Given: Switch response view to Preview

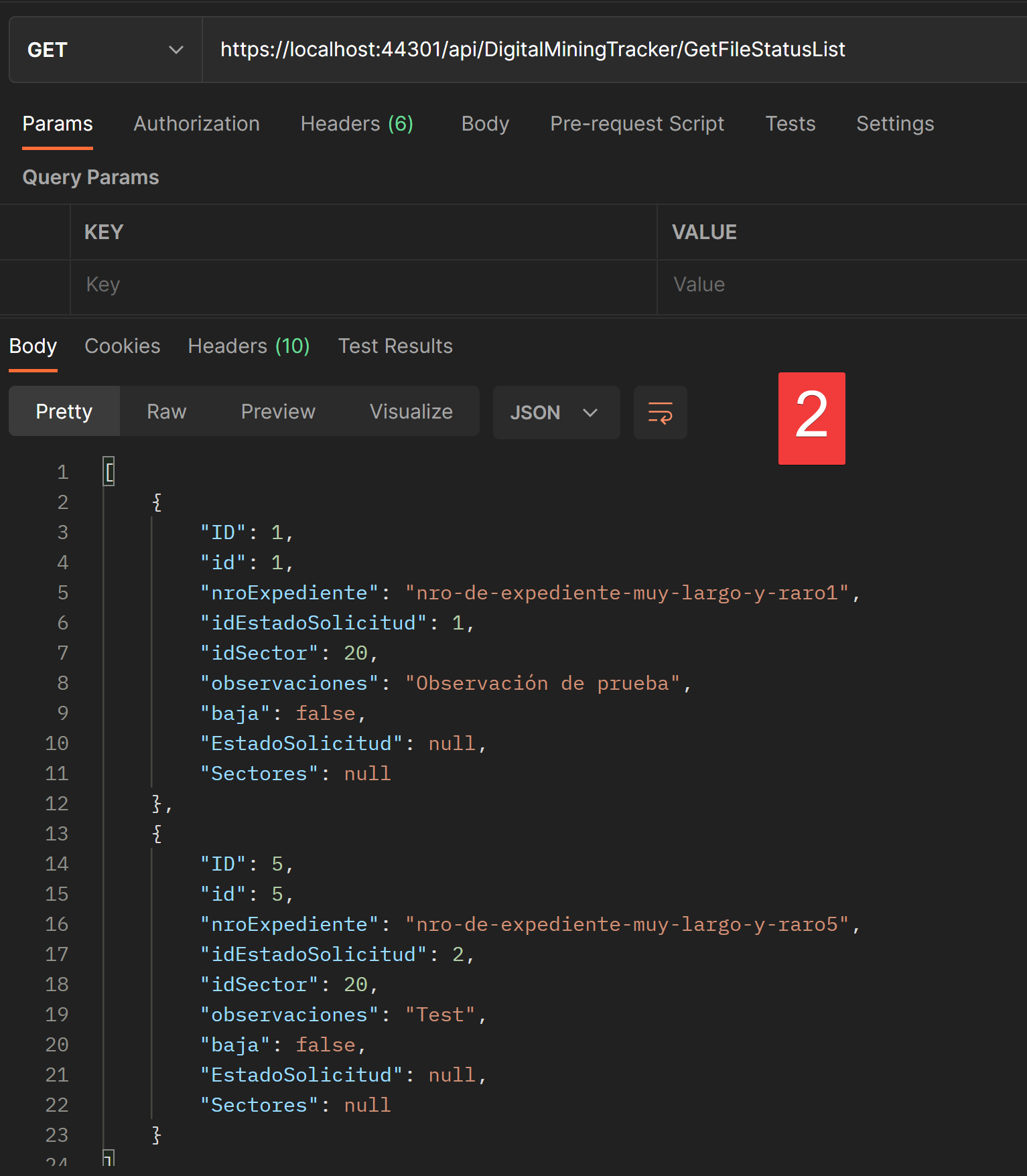Looking at the screenshot, I should click(277, 411).
